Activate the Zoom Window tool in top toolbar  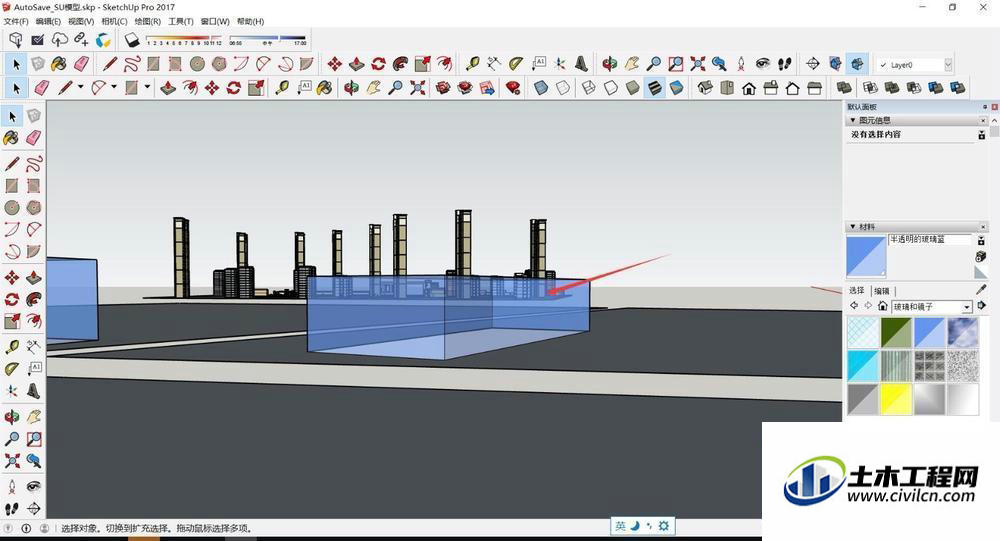(x=675, y=64)
